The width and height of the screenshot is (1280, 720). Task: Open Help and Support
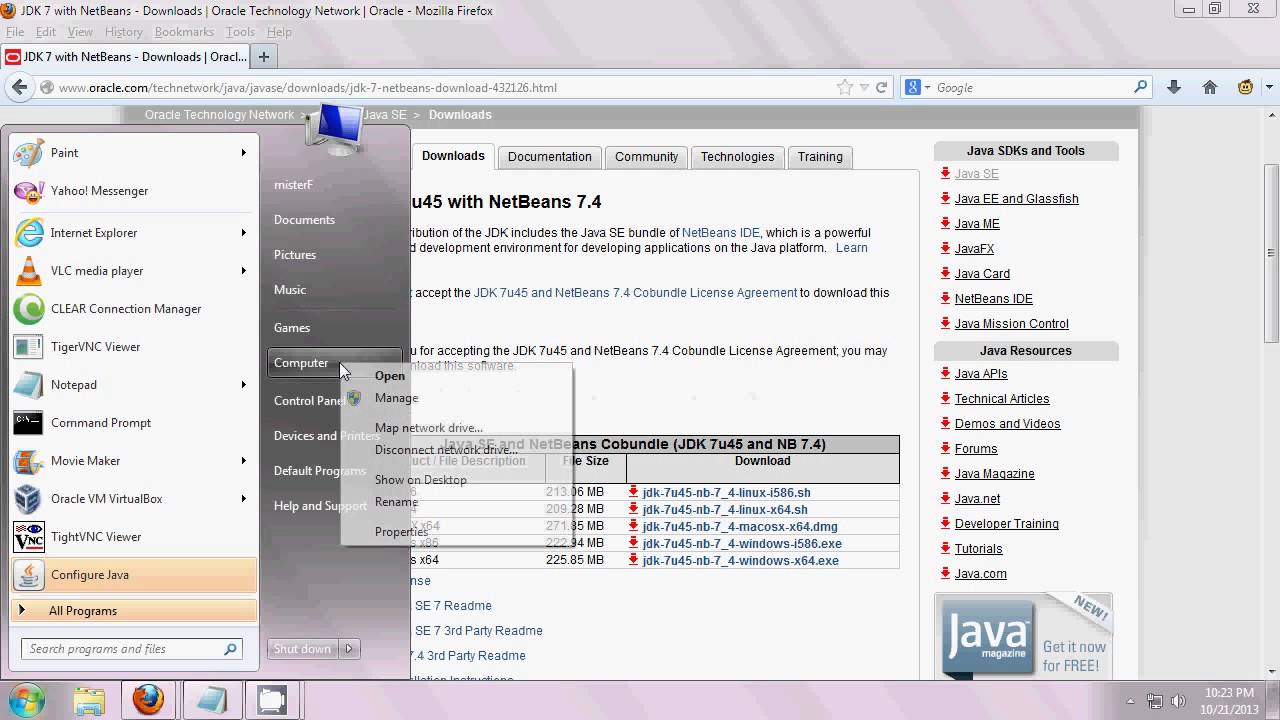point(320,506)
